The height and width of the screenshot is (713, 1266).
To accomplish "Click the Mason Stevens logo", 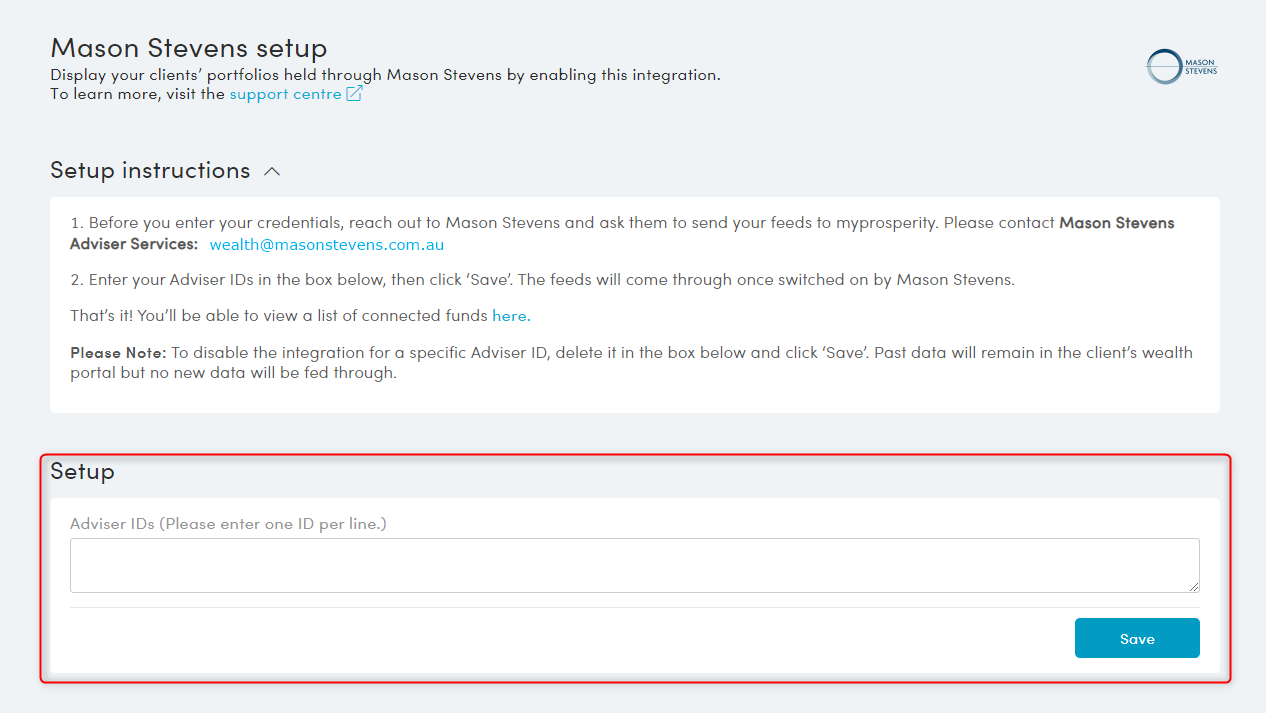I will pos(1182,67).
